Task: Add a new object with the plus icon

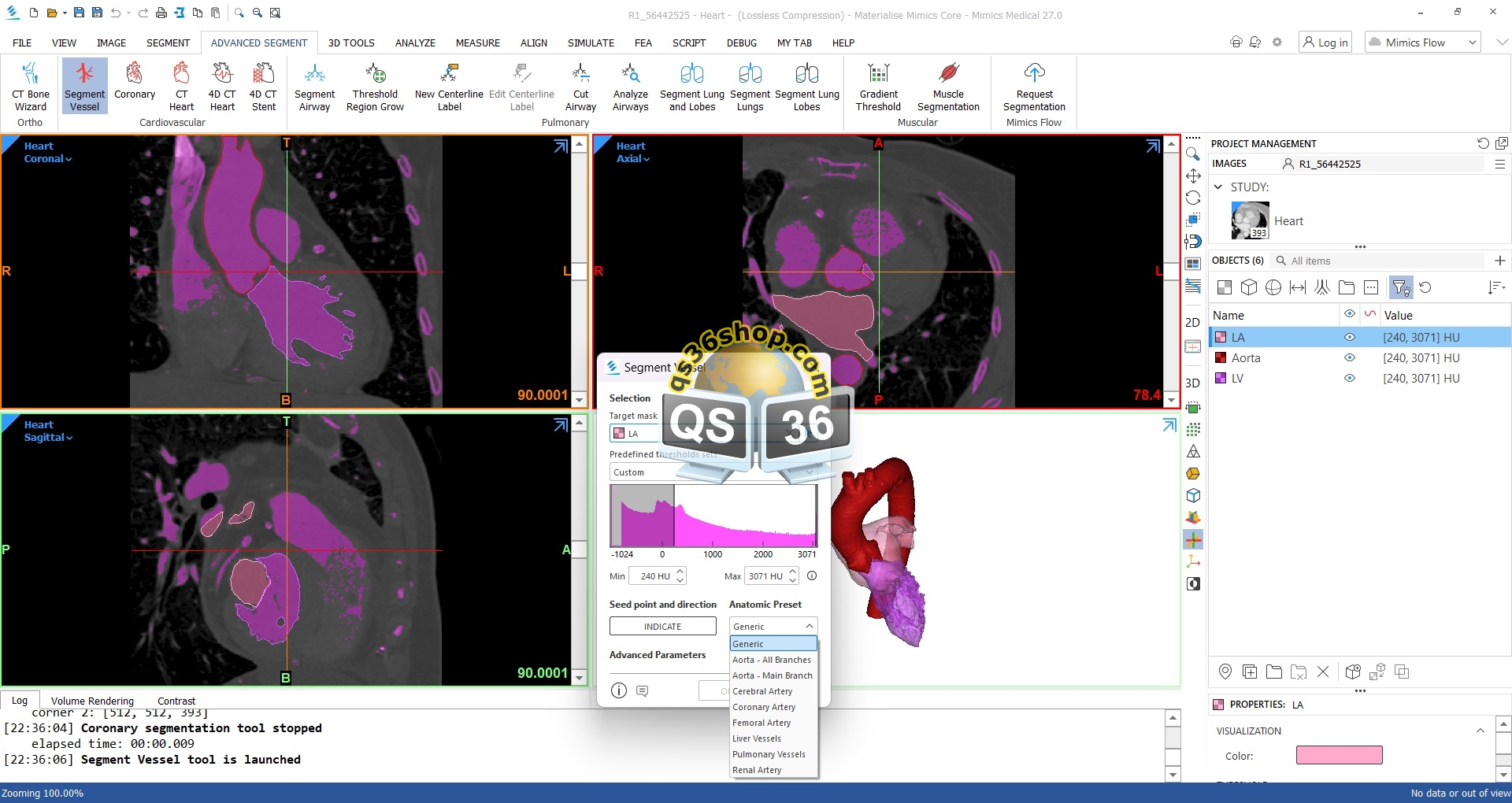Action: point(1499,261)
